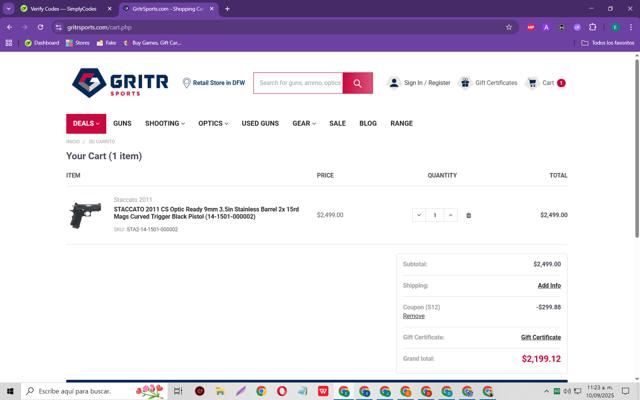Click the taskbar clock showing 11:23

(x=600, y=391)
